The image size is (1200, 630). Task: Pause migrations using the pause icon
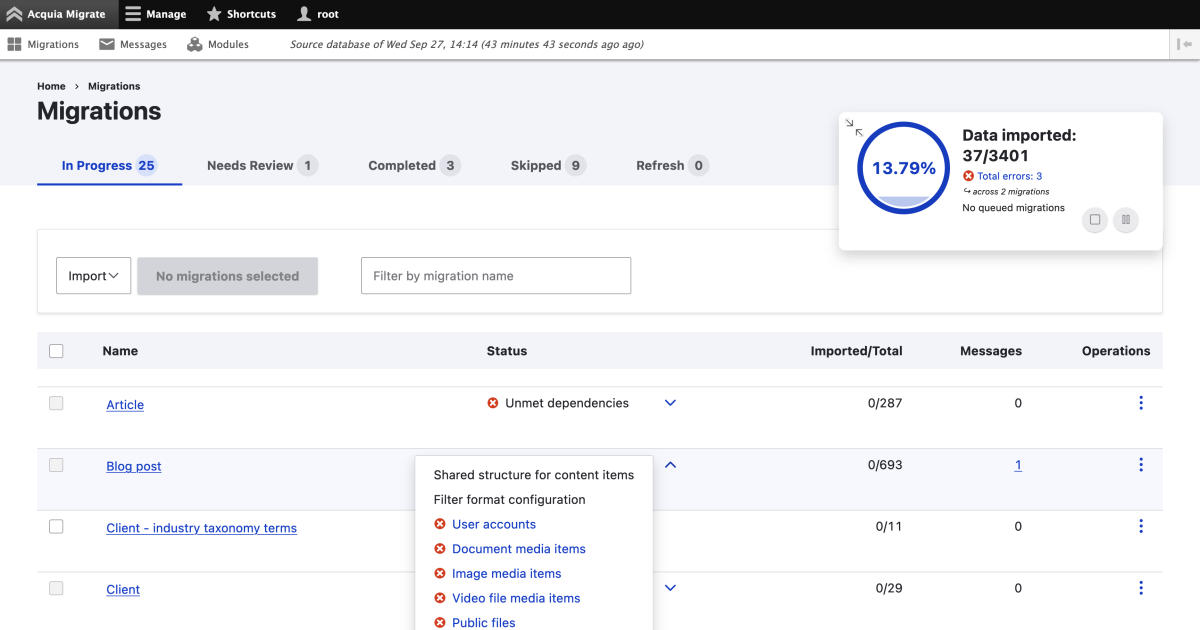pyautogui.click(x=1126, y=220)
